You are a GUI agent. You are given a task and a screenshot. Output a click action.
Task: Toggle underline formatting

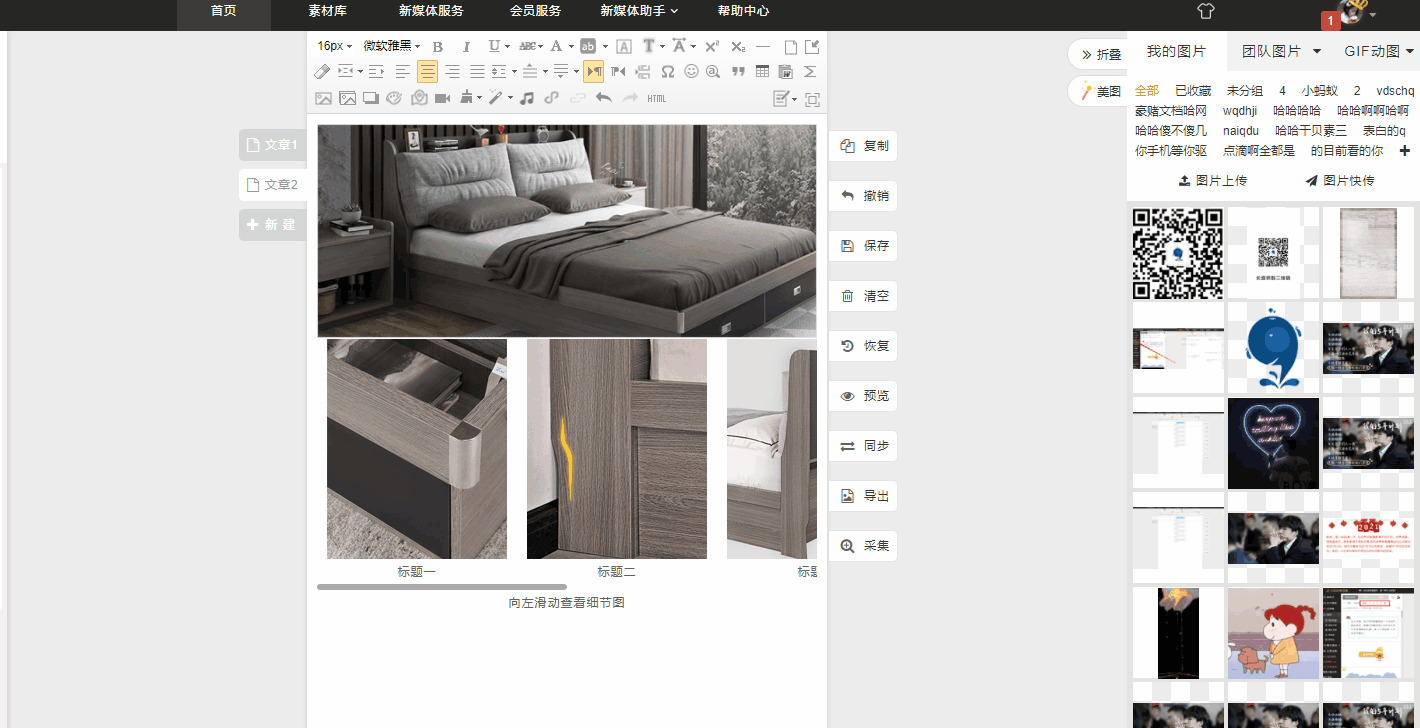click(x=493, y=46)
